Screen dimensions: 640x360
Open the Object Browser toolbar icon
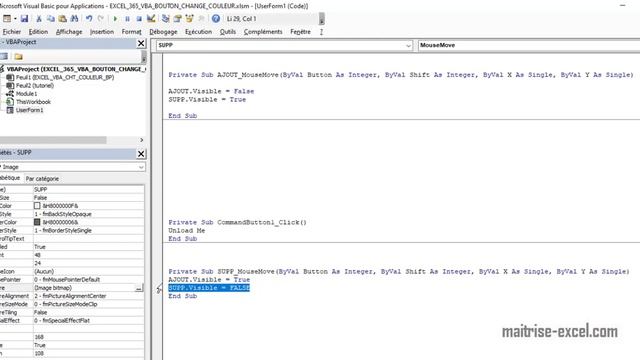coord(189,19)
